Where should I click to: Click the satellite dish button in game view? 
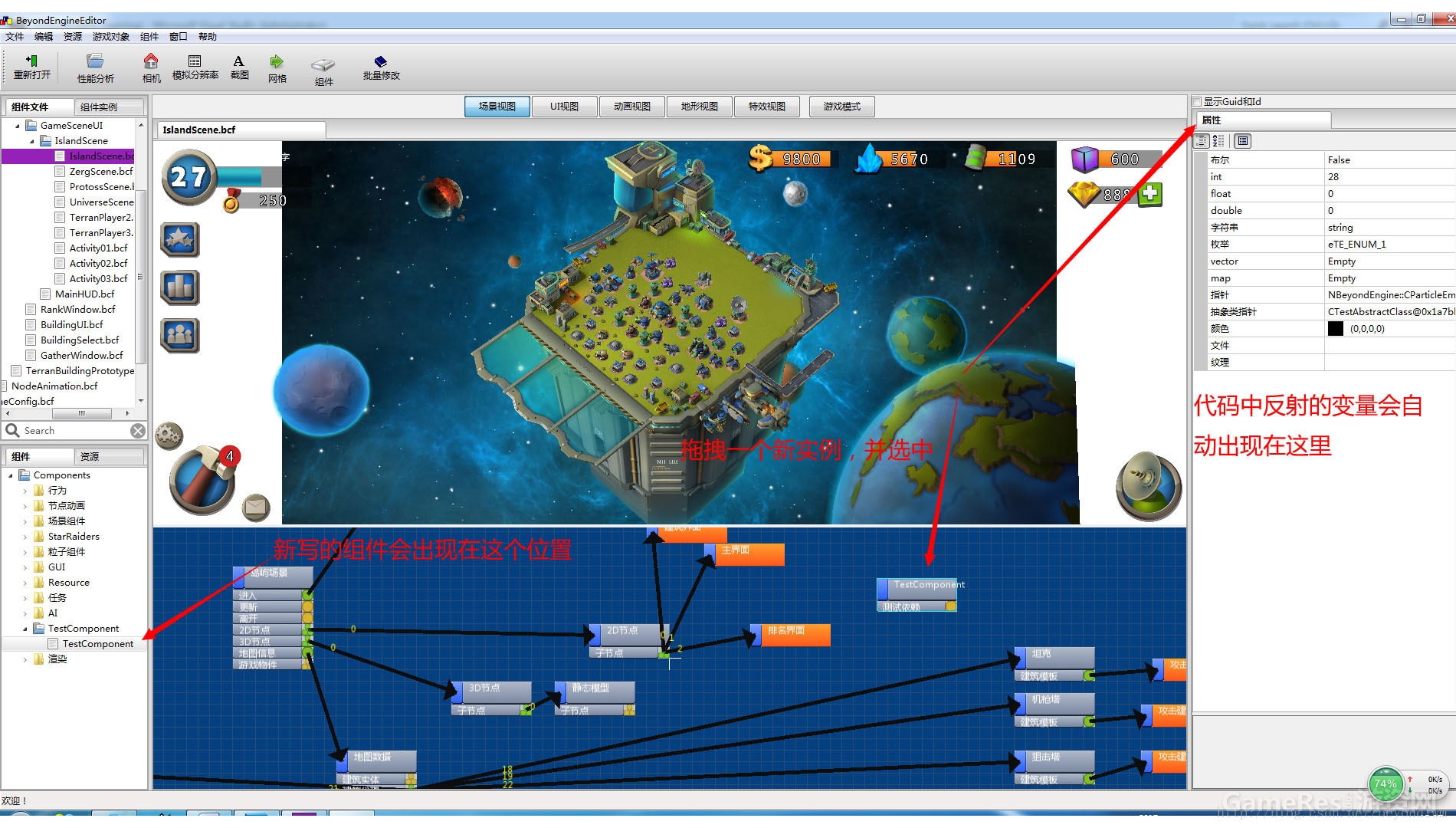point(1148,488)
